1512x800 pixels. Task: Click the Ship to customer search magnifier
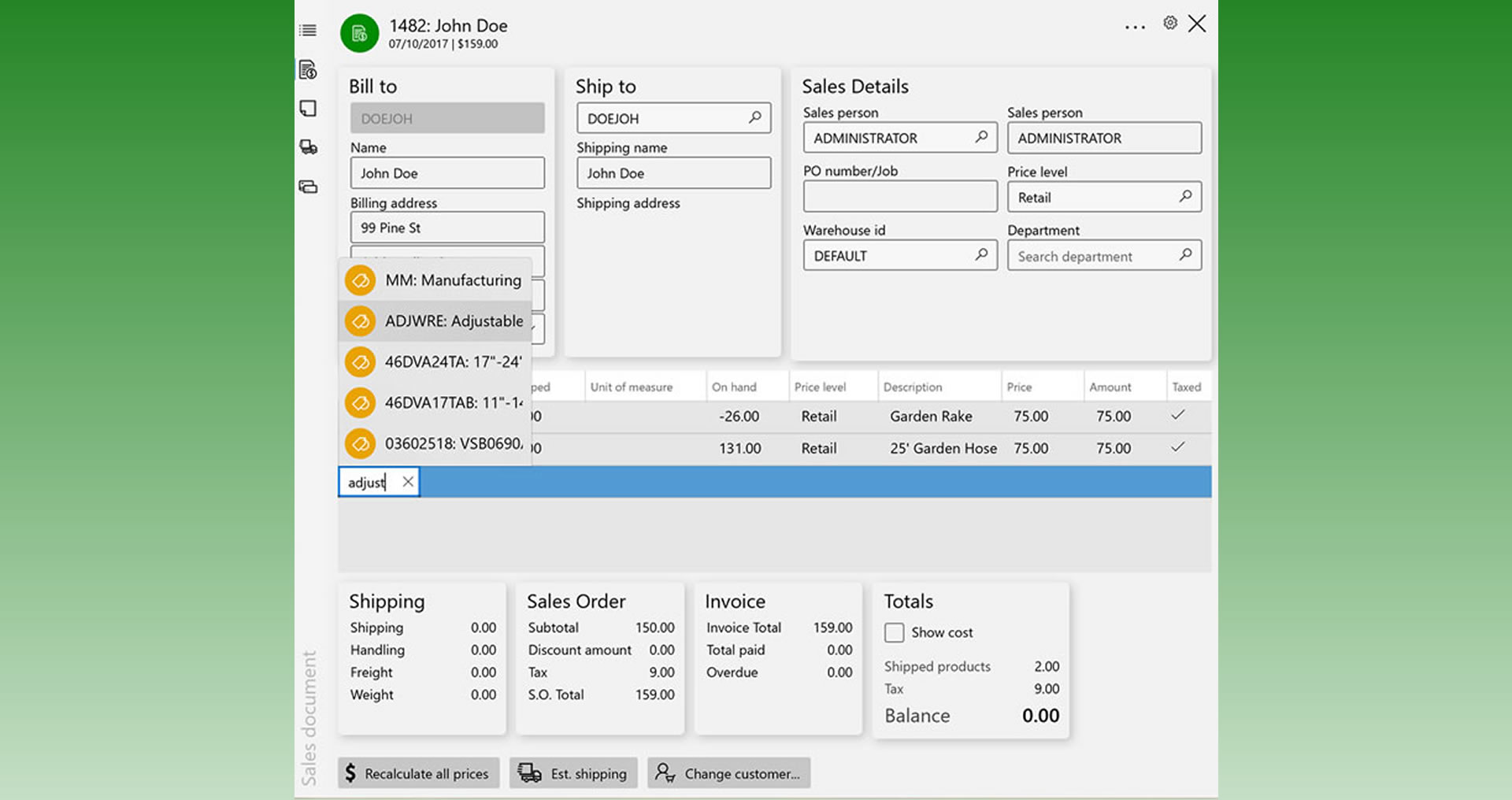click(x=754, y=118)
